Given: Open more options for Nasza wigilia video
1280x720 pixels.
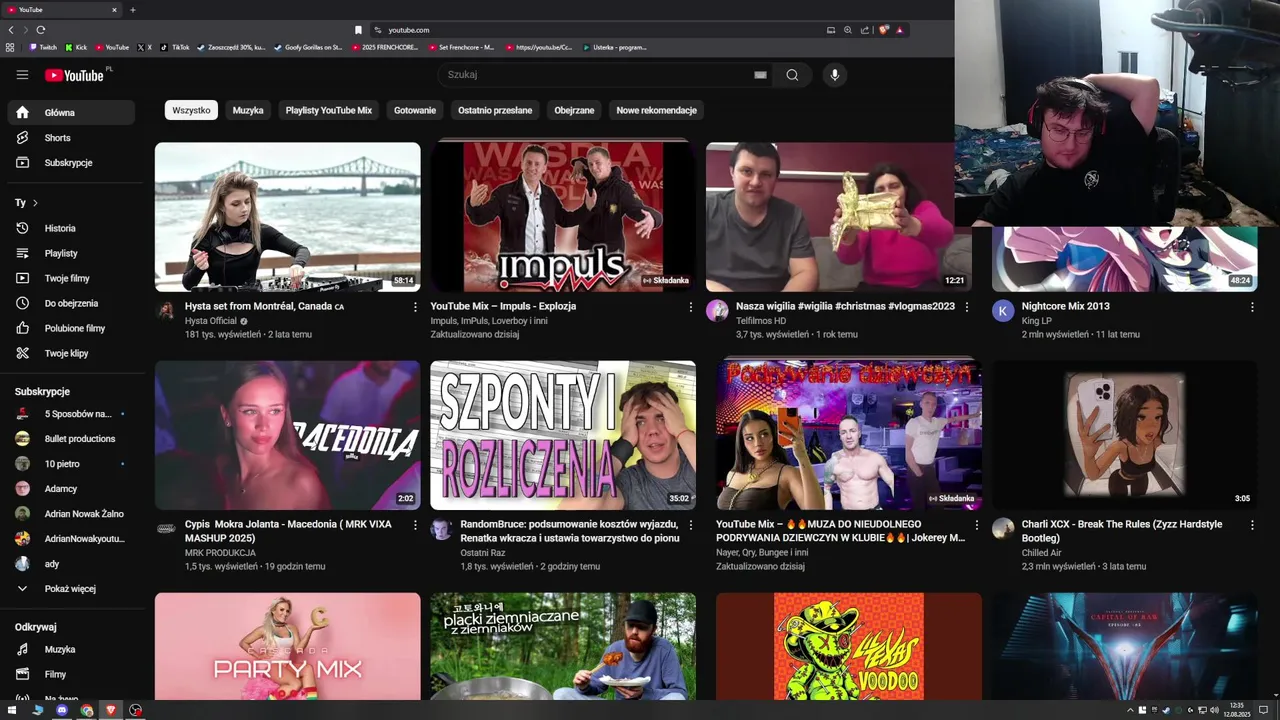Looking at the screenshot, I should 966,307.
